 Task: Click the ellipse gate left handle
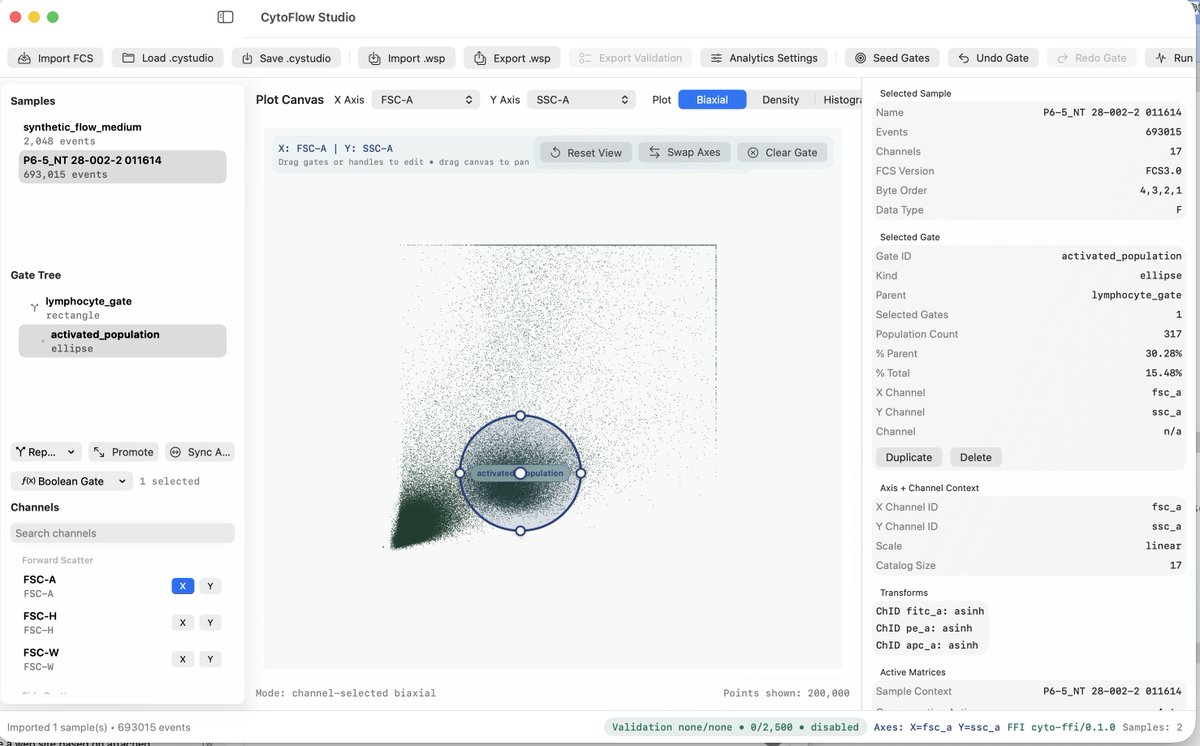coord(460,473)
